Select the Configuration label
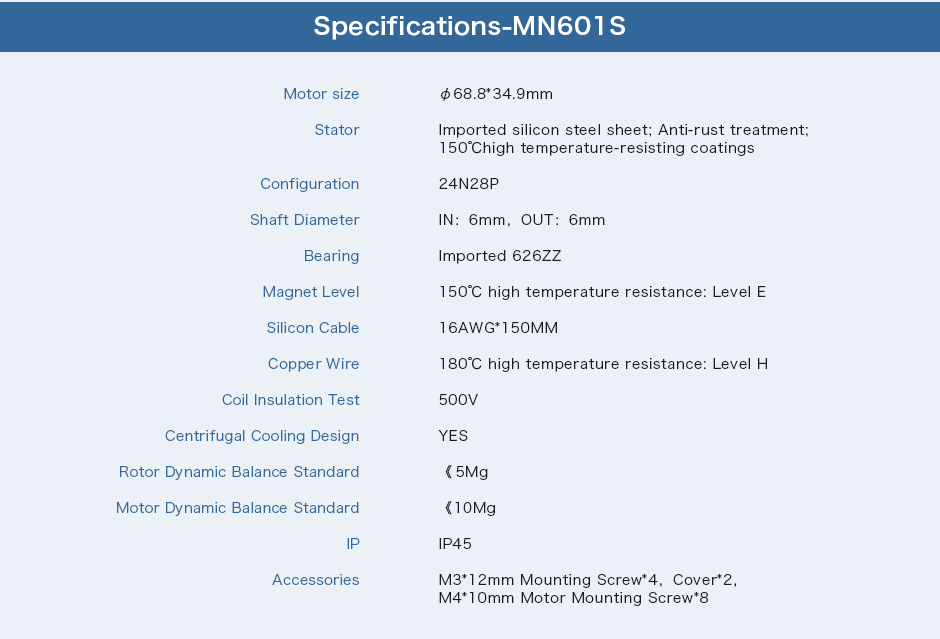The image size is (940, 639). [310, 184]
